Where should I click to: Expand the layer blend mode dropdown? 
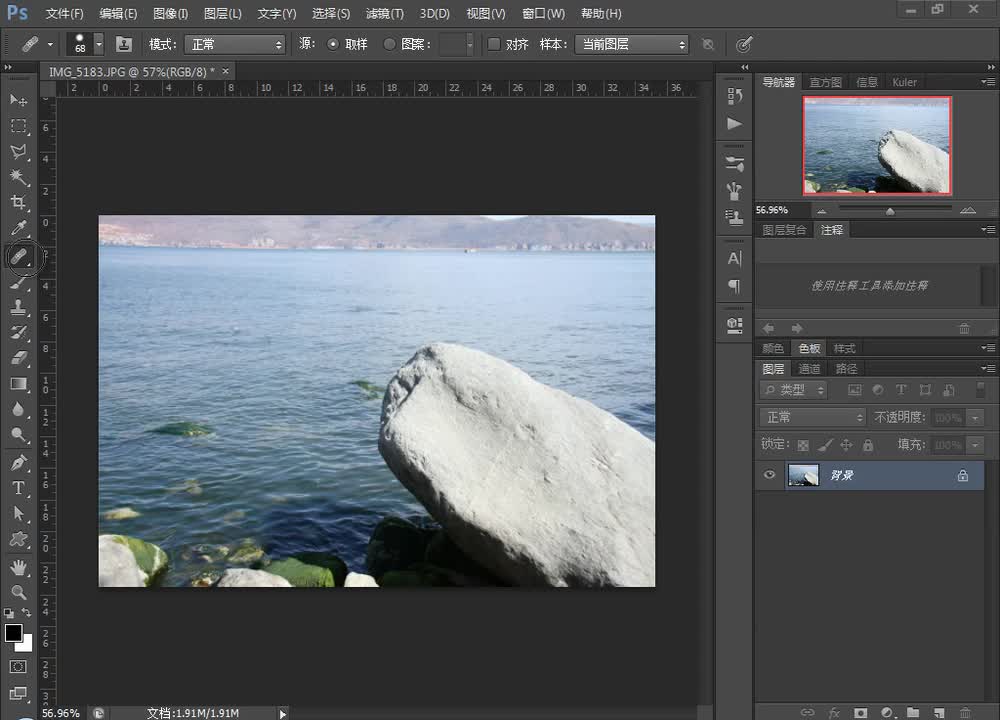[x=812, y=417]
